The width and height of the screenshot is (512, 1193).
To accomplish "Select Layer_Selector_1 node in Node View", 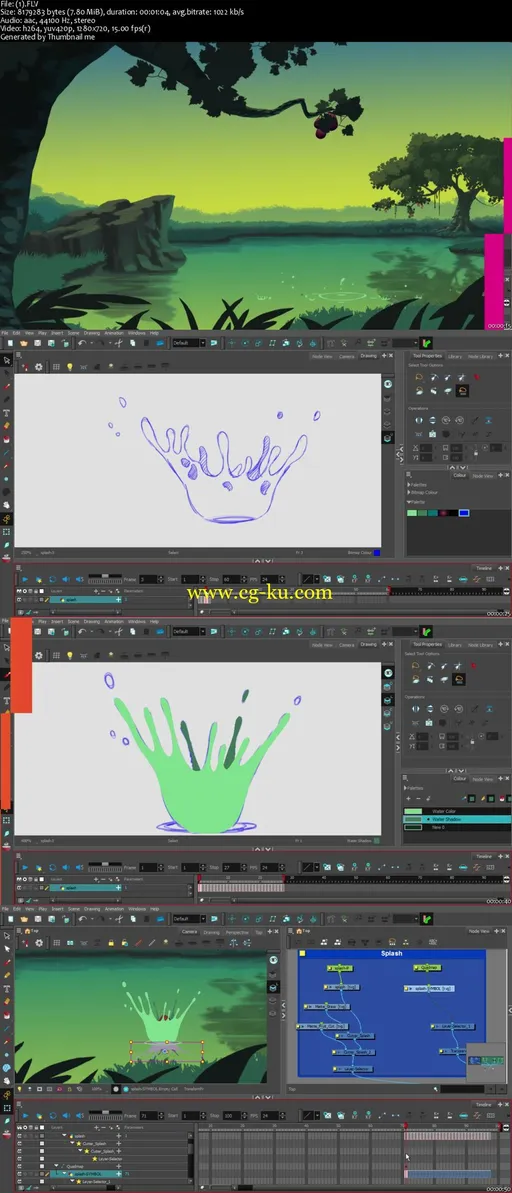I will (x=453, y=1026).
